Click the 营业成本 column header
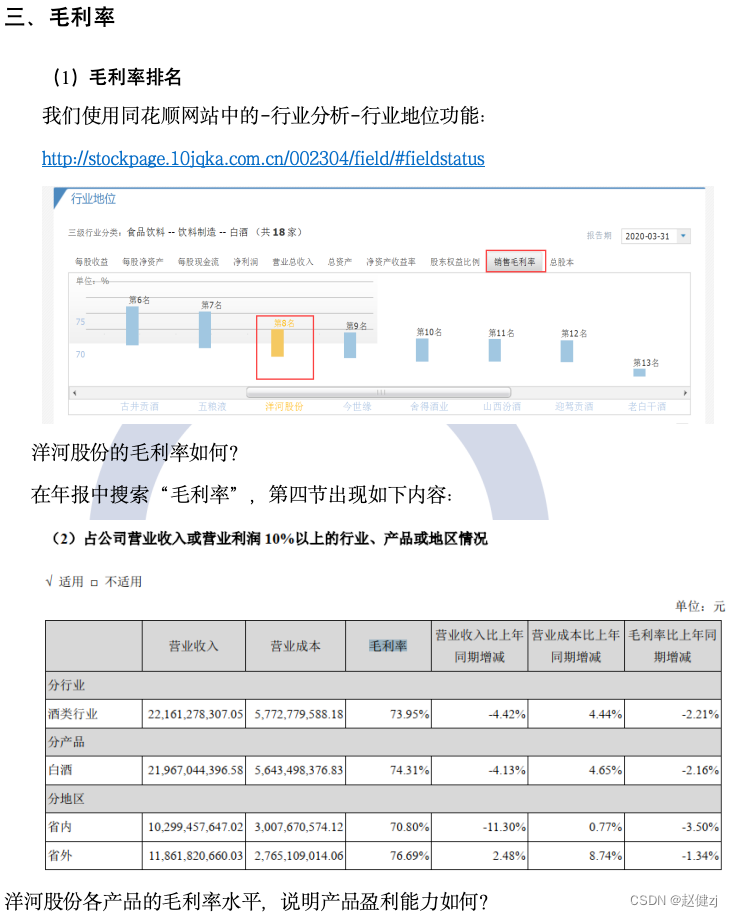733x917 pixels. 295,646
